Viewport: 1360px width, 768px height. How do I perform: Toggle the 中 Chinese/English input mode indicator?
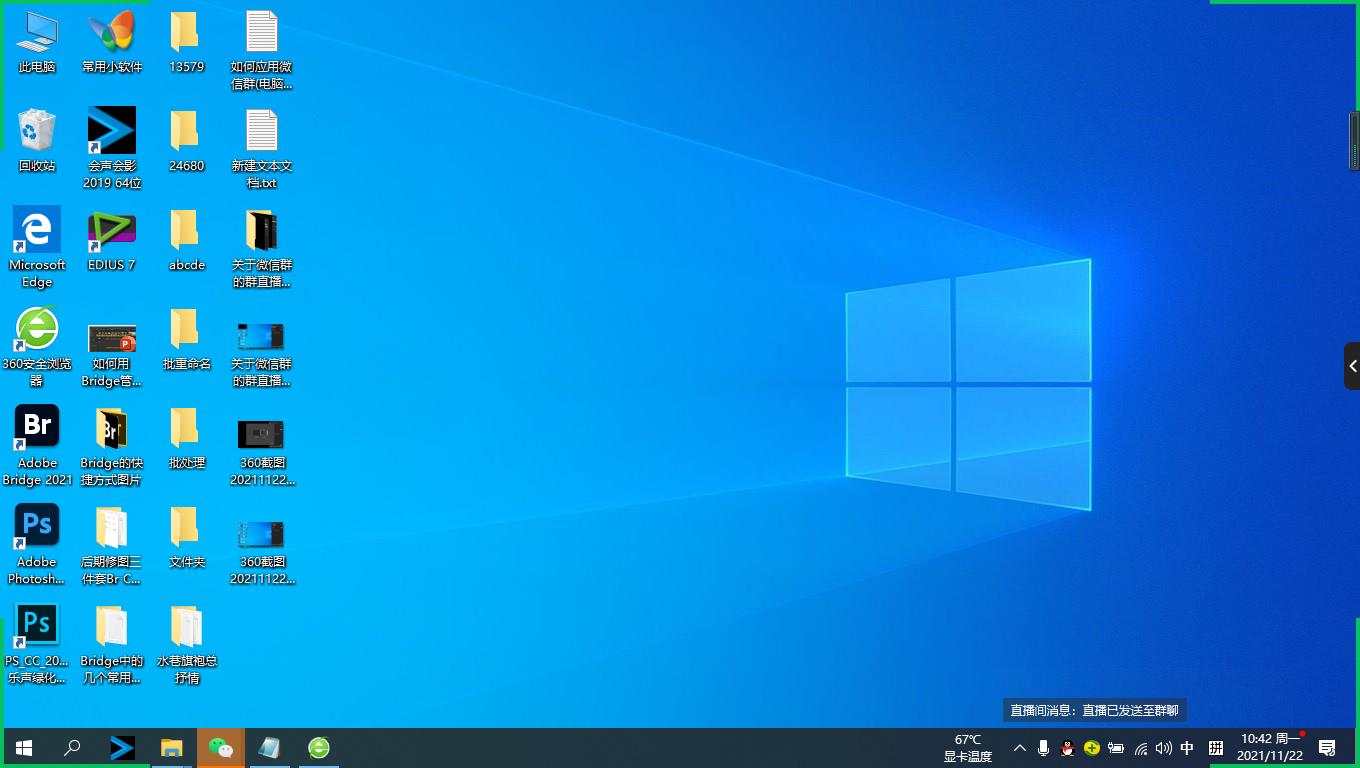pos(1187,748)
